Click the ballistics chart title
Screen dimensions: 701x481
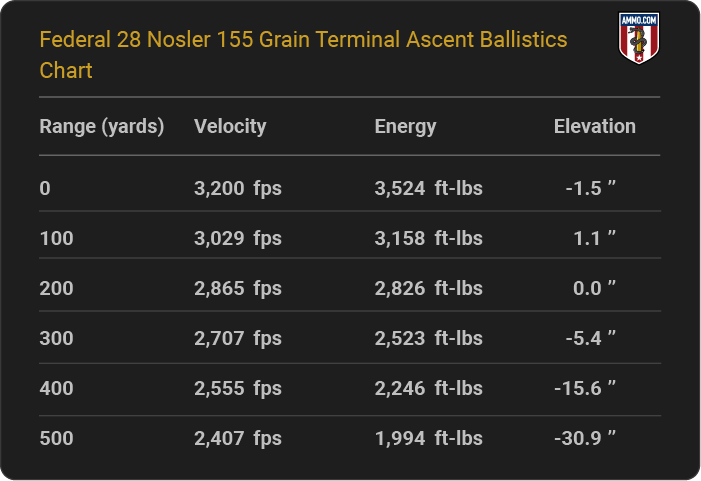pos(303,55)
